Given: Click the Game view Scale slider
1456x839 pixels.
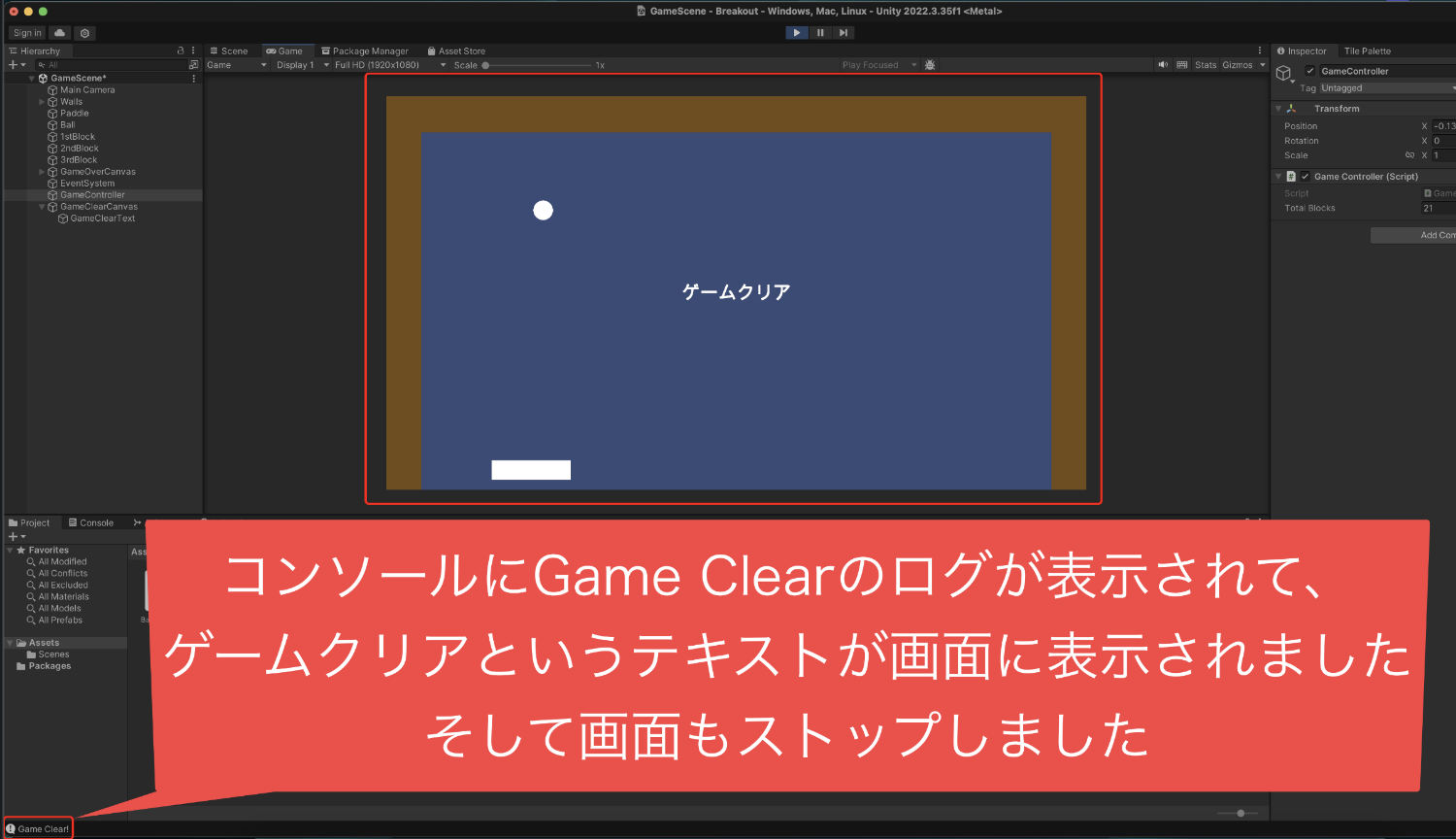Looking at the screenshot, I should [538, 65].
